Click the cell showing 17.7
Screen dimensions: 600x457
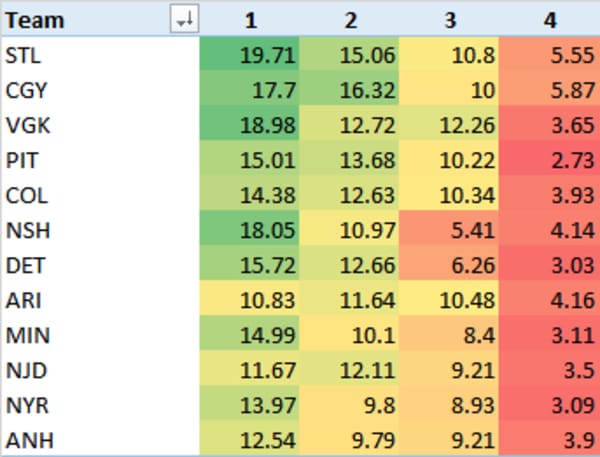249,88
